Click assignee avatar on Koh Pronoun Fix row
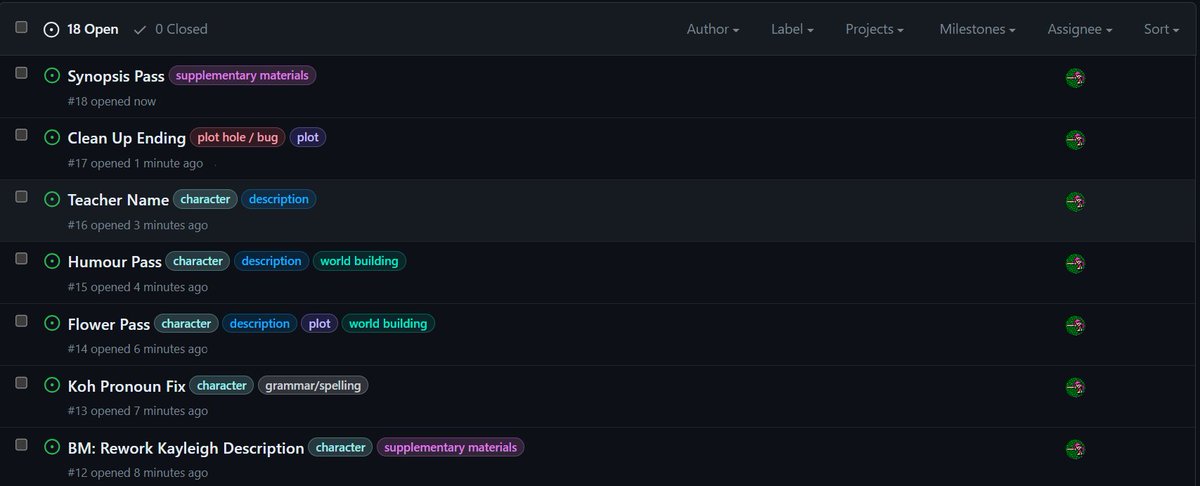1200x486 pixels. (x=1076, y=388)
